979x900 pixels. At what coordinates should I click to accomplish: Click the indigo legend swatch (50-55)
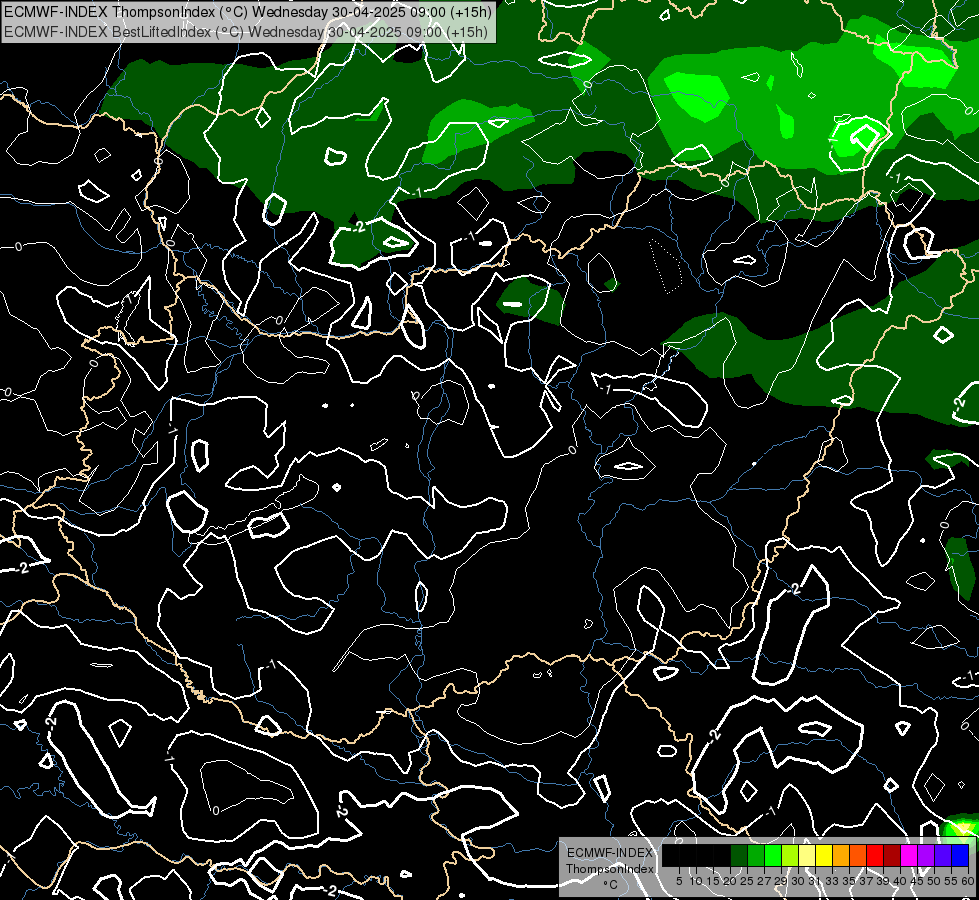click(943, 856)
